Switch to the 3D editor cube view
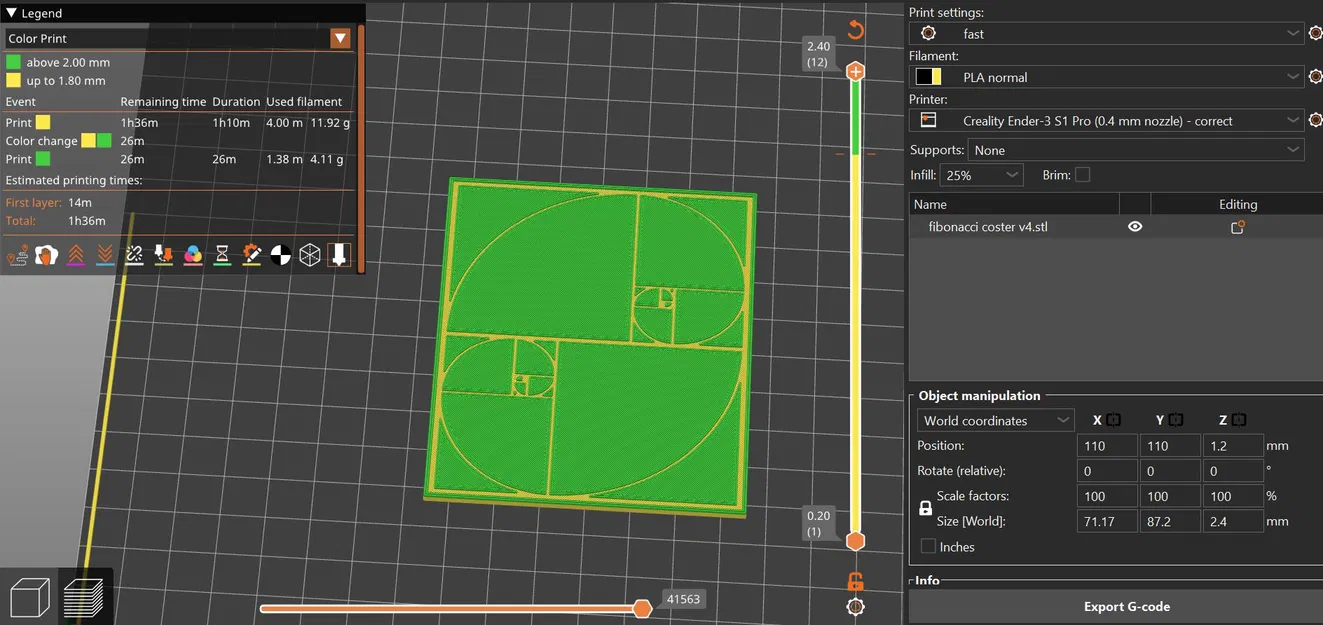This screenshot has width=1323, height=625. pos(30,598)
